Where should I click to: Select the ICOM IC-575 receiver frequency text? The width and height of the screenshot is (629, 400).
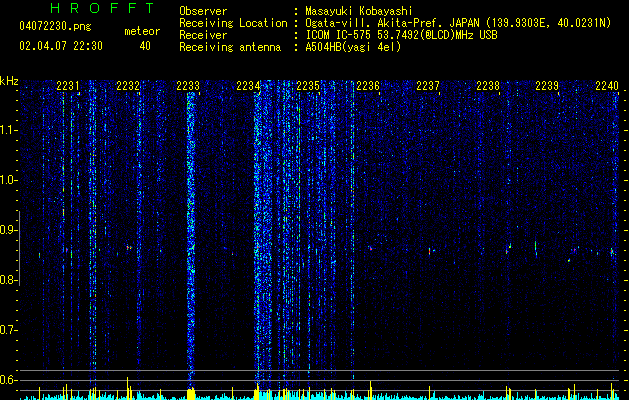[x=401, y=35]
